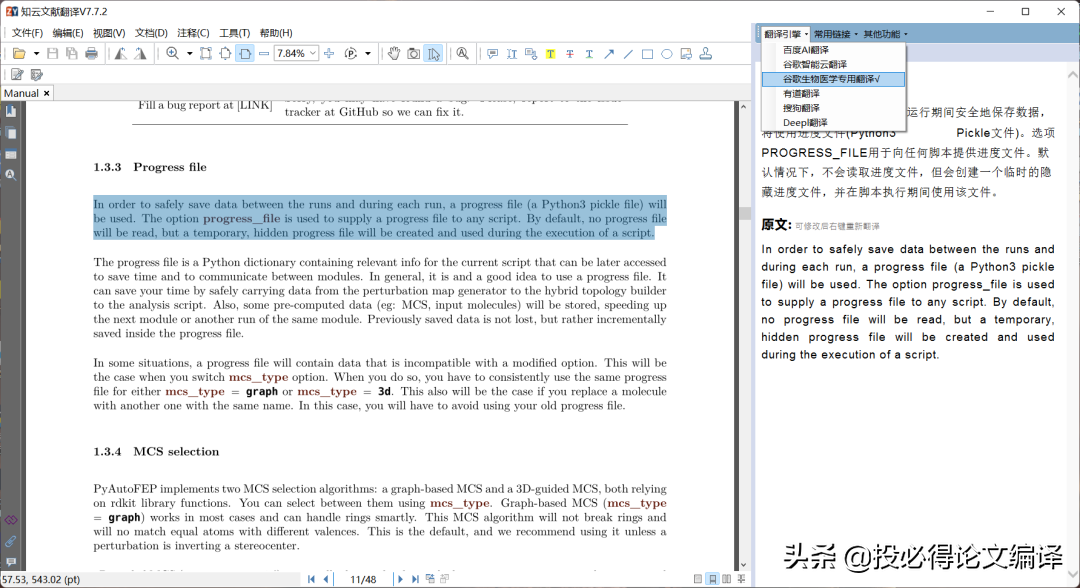Choose 谷歌智能云翻译 engine

click(833, 64)
